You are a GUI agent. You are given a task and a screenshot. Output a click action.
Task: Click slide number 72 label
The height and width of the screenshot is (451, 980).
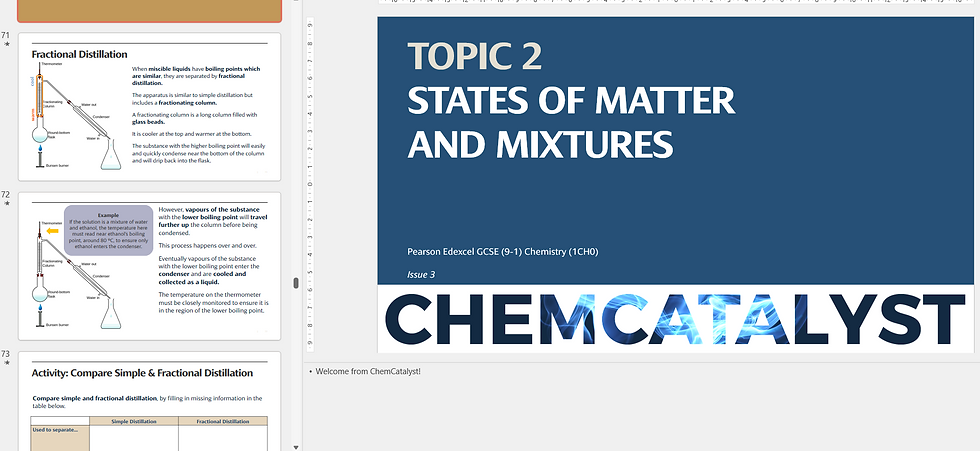[6, 194]
